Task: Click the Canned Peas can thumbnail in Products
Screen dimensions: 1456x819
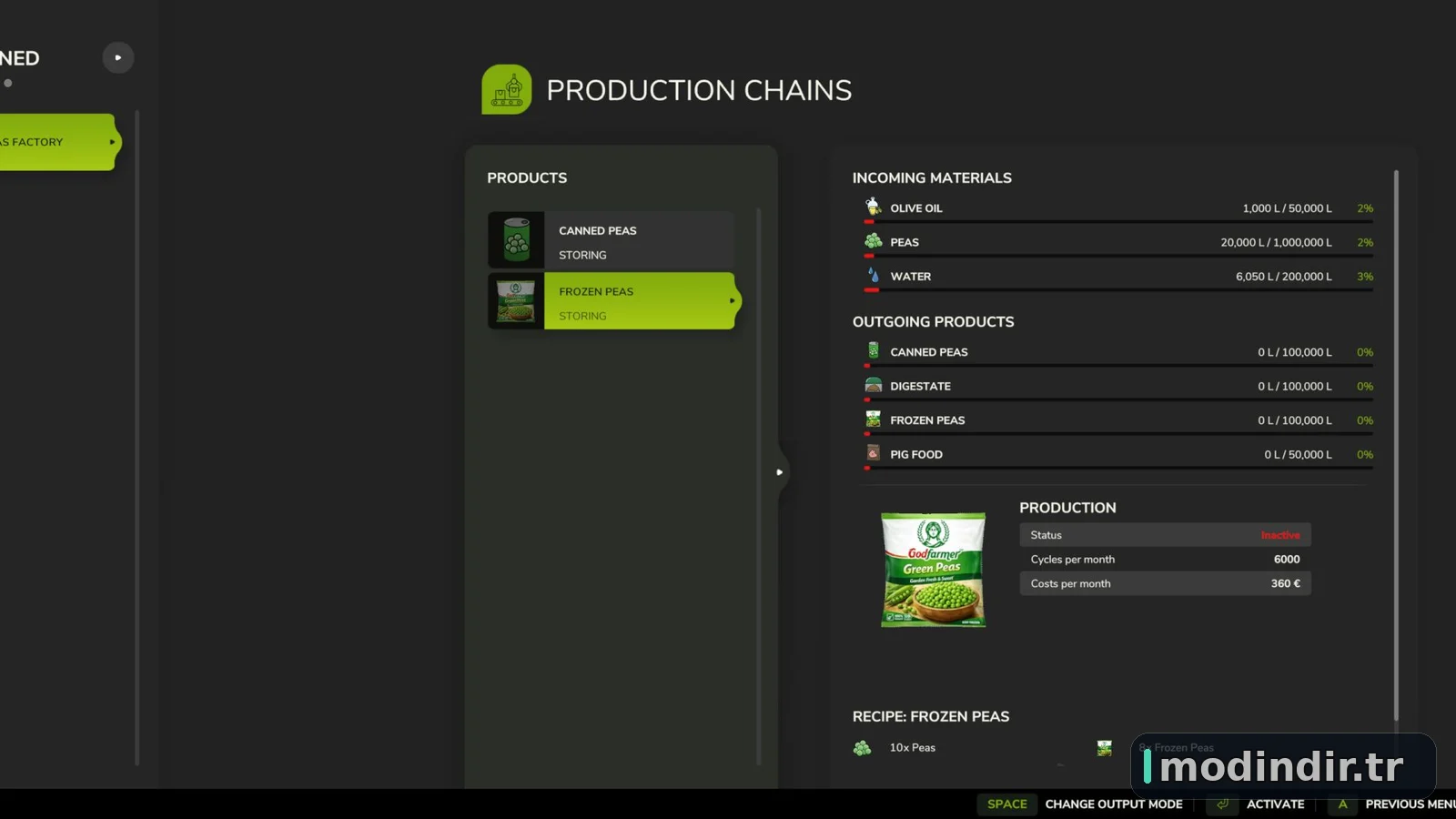Action: [516, 240]
